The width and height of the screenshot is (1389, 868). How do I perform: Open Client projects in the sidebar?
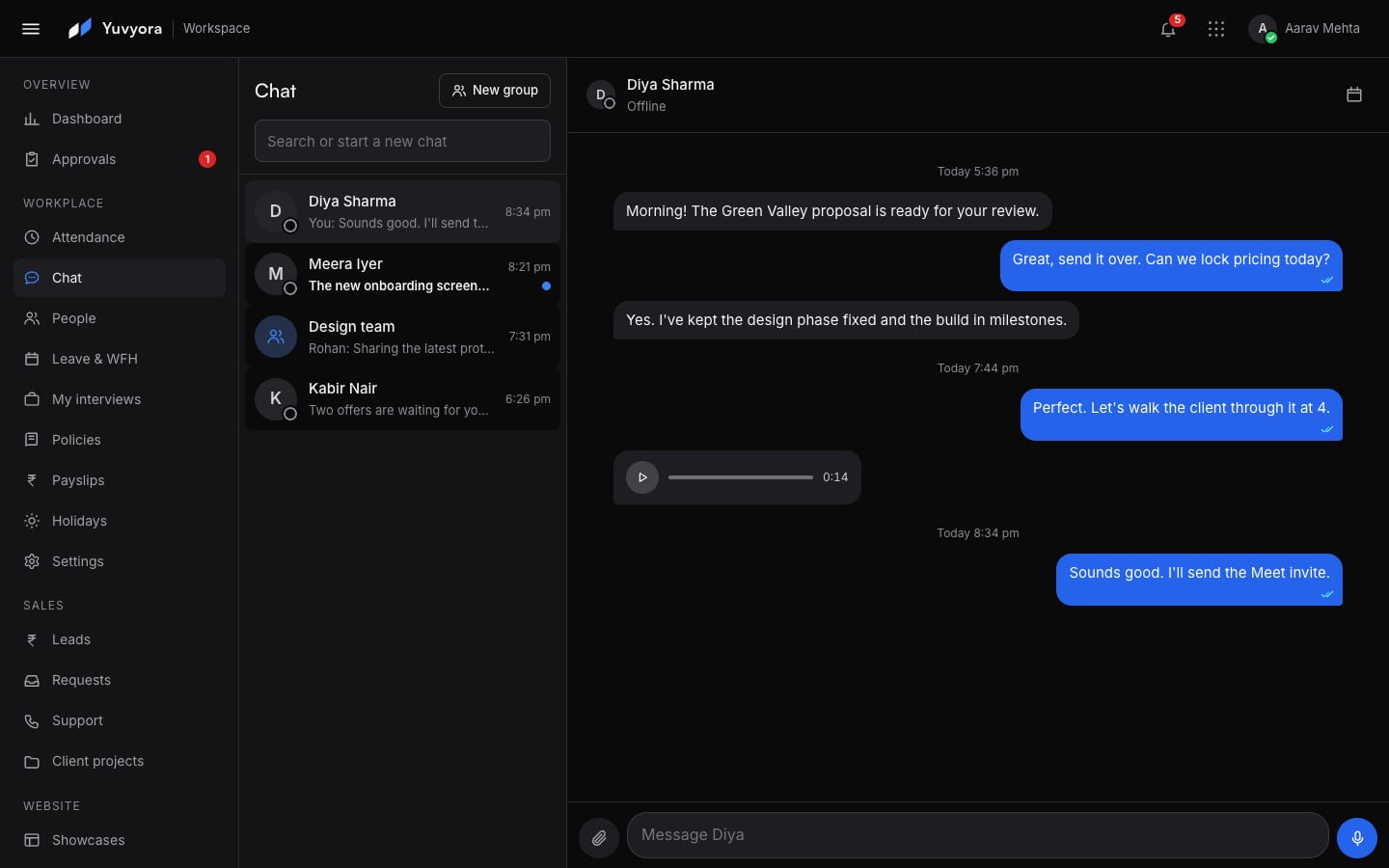click(x=120, y=761)
